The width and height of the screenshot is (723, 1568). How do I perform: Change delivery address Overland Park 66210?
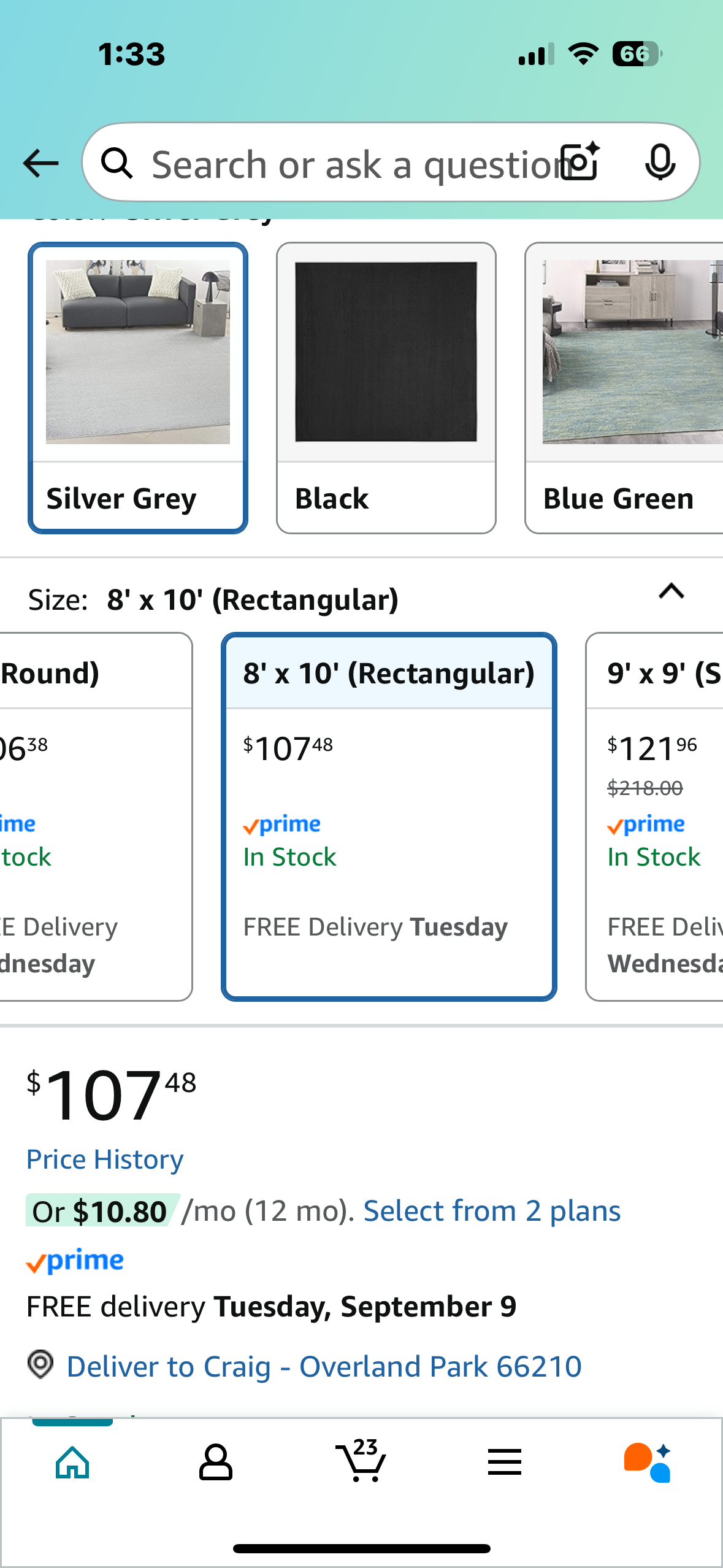(x=324, y=1366)
